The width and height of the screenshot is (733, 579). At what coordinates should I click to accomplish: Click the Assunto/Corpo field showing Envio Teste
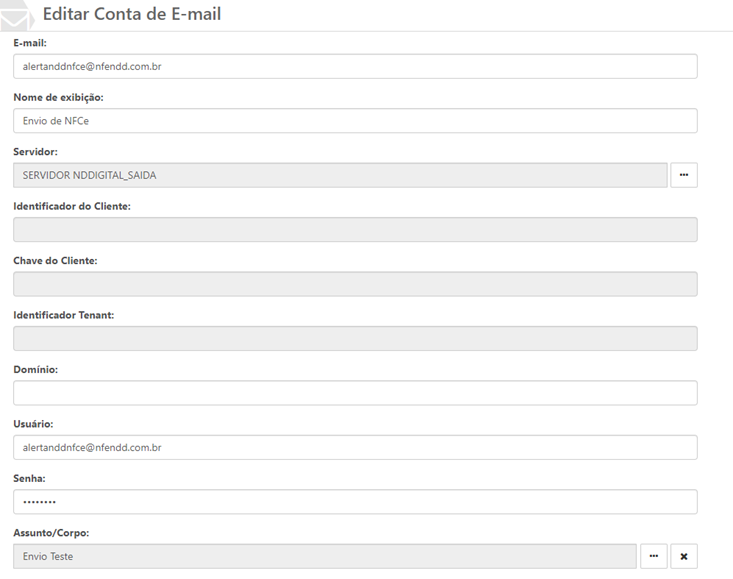pos(324,556)
